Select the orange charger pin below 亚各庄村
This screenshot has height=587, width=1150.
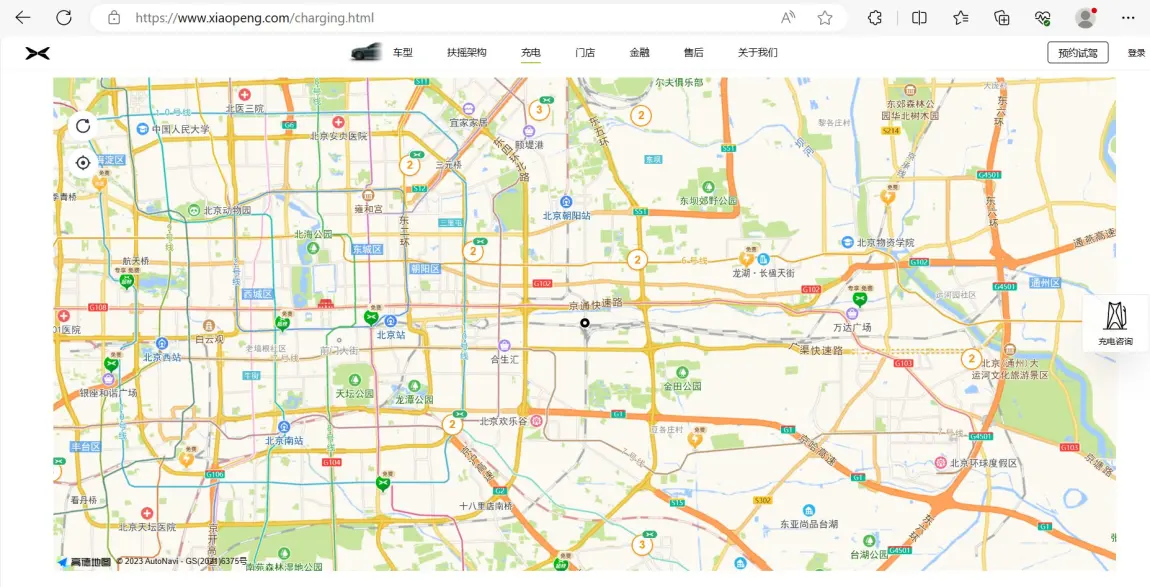click(695, 439)
